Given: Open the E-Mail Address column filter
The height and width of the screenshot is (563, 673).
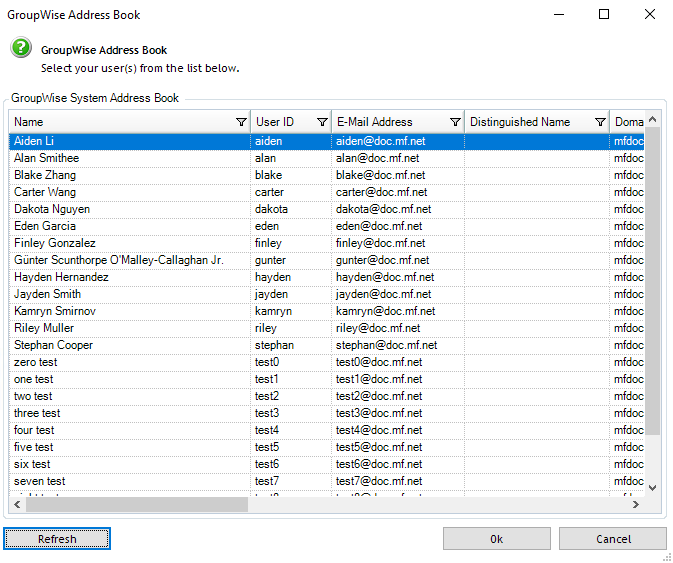Looking at the screenshot, I should (x=455, y=122).
